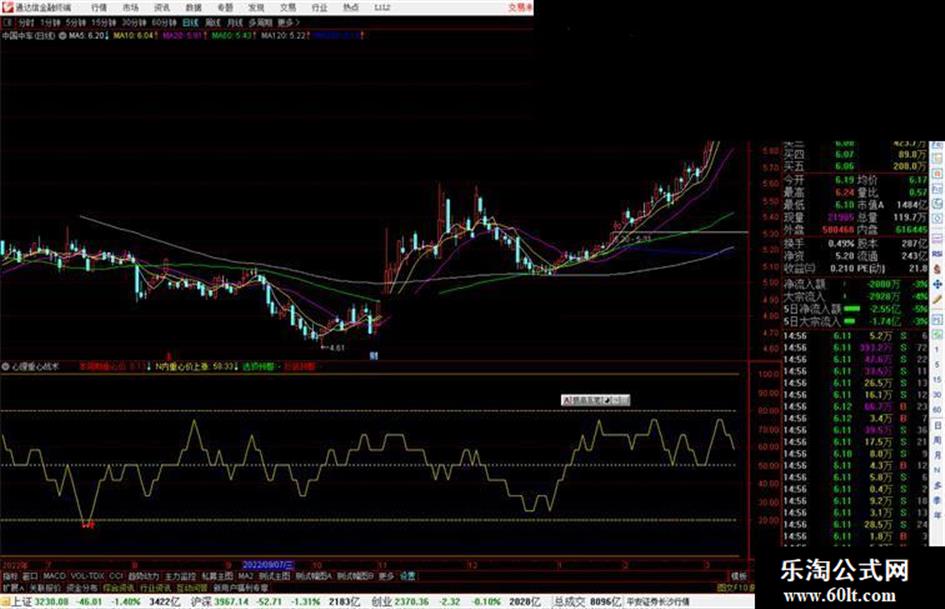This screenshot has width=945, height=609.
Task: Open the 发现 menu
Action: 256,7
